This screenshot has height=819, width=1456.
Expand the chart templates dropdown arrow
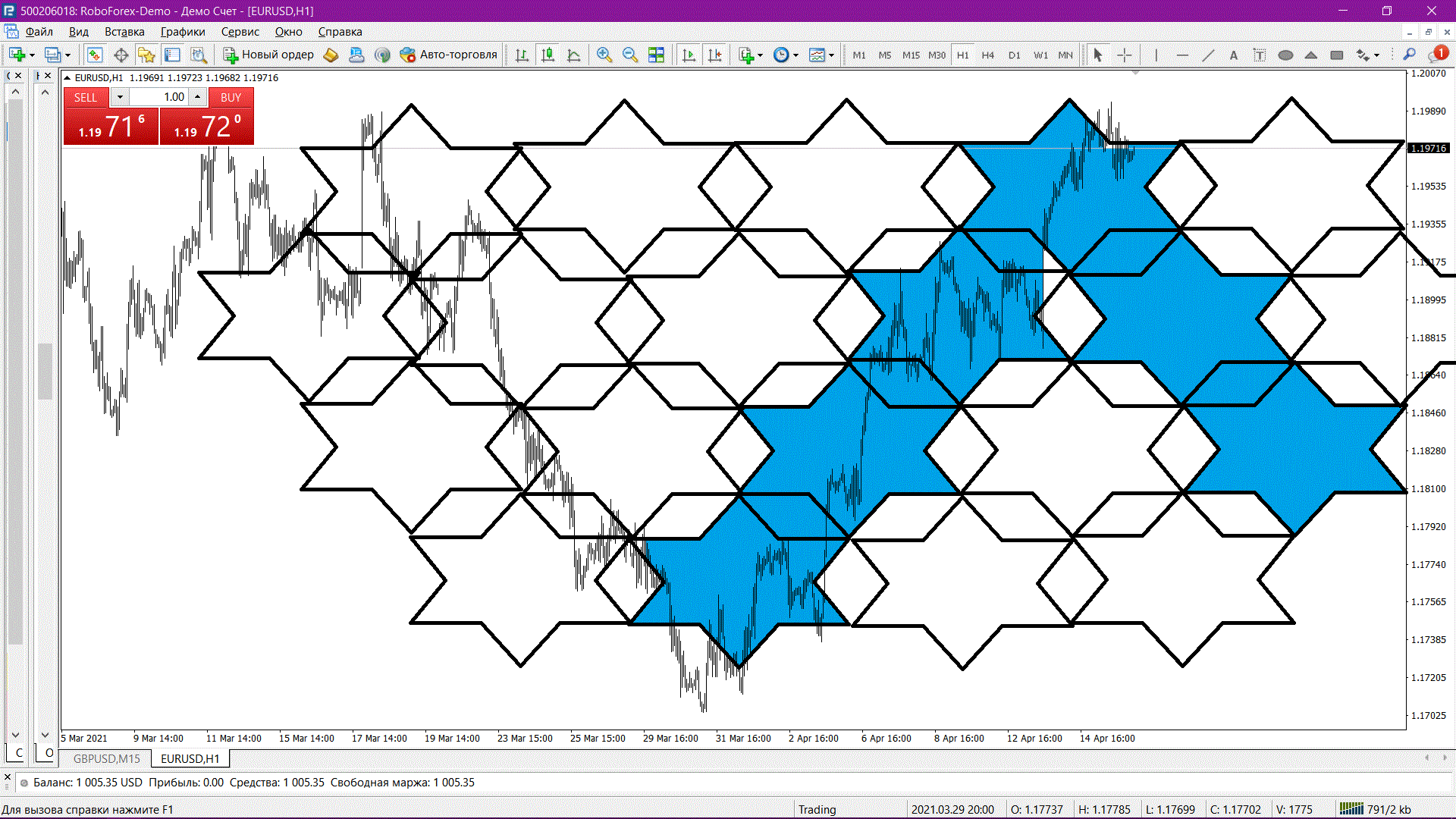(832, 55)
